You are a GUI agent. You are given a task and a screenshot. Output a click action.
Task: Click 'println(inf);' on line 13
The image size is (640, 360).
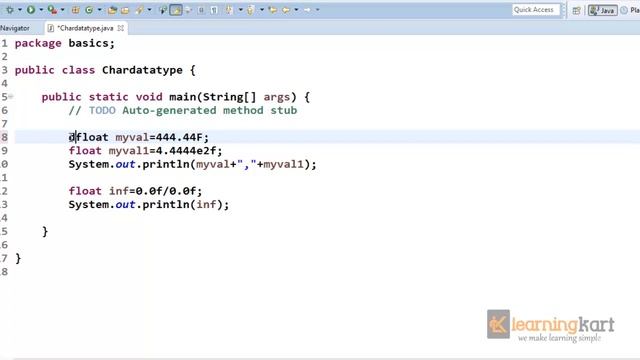point(185,205)
